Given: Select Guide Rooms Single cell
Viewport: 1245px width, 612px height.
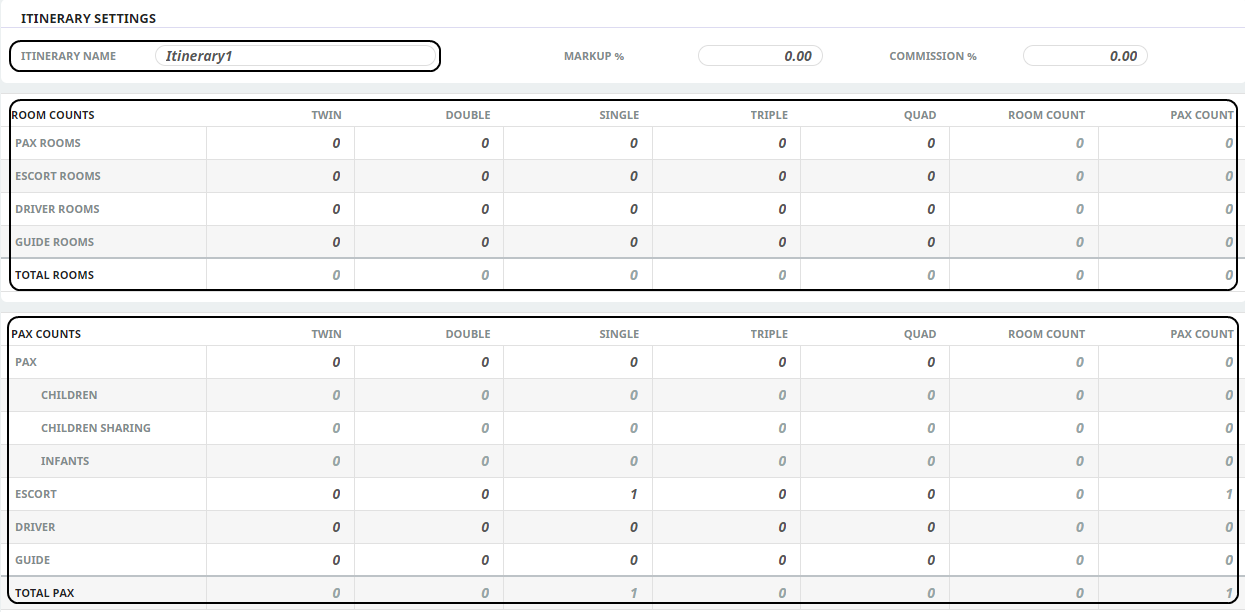Looking at the screenshot, I should coord(578,242).
